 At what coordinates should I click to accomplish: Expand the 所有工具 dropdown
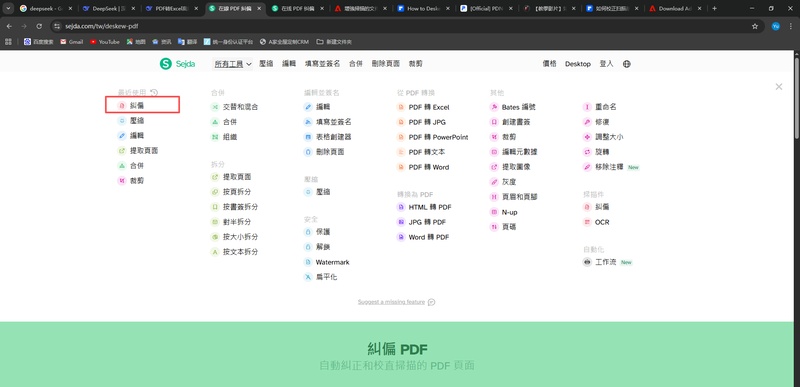[x=233, y=64]
